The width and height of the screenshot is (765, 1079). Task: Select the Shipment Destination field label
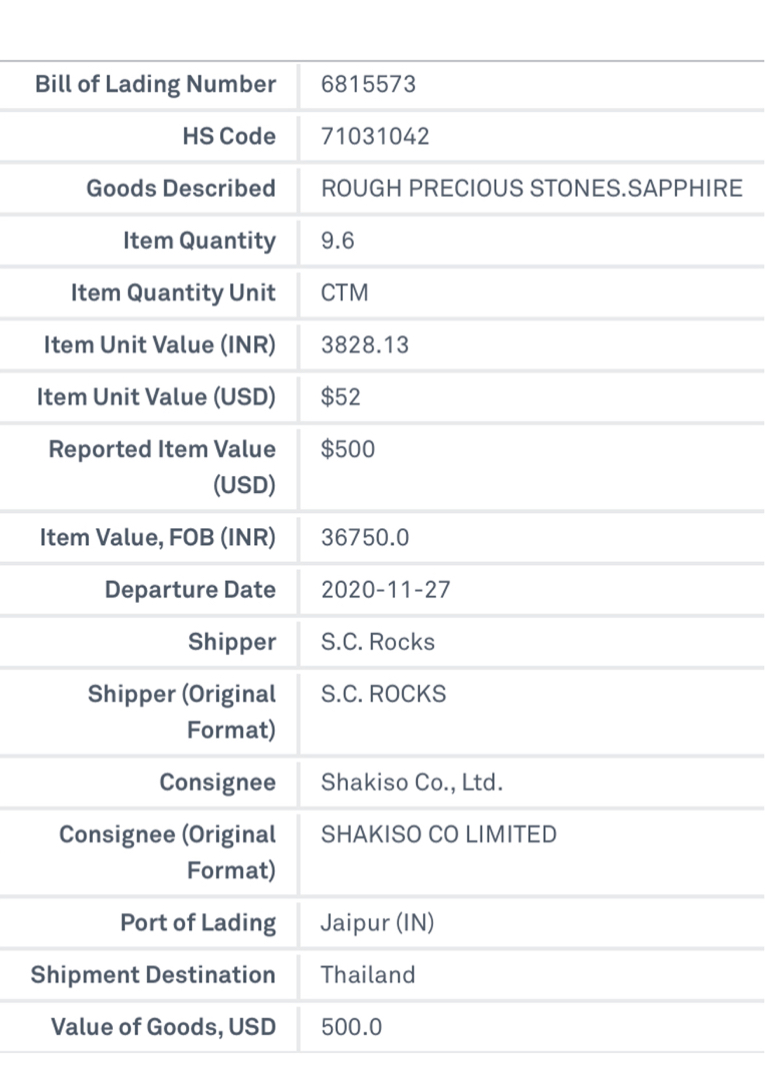pyautogui.click(x=153, y=976)
